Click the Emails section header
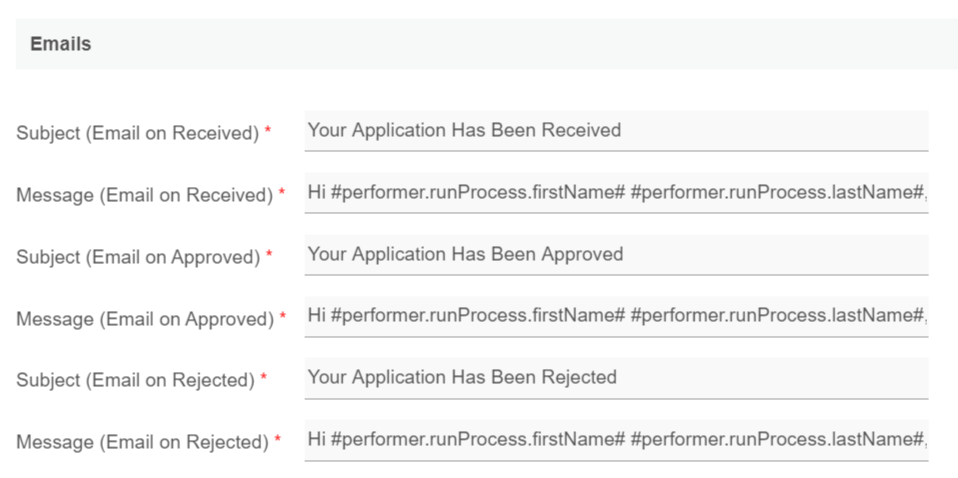Image resolution: width=958 pixels, height=478 pixels. click(x=61, y=44)
